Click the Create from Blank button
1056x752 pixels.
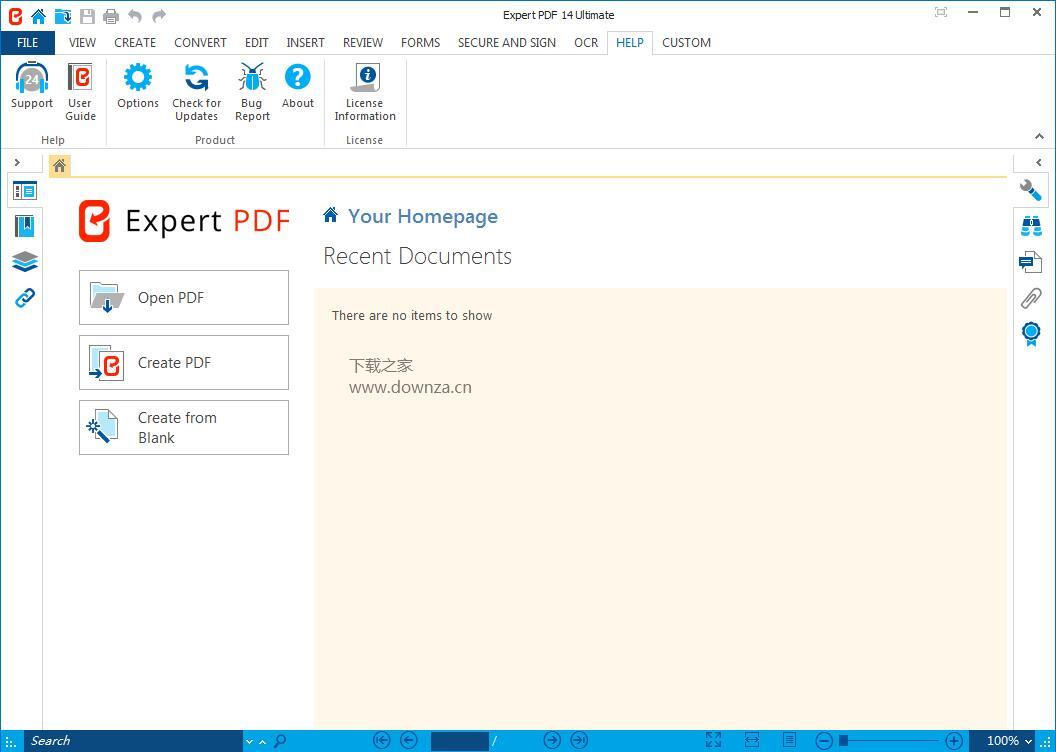tap(184, 428)
